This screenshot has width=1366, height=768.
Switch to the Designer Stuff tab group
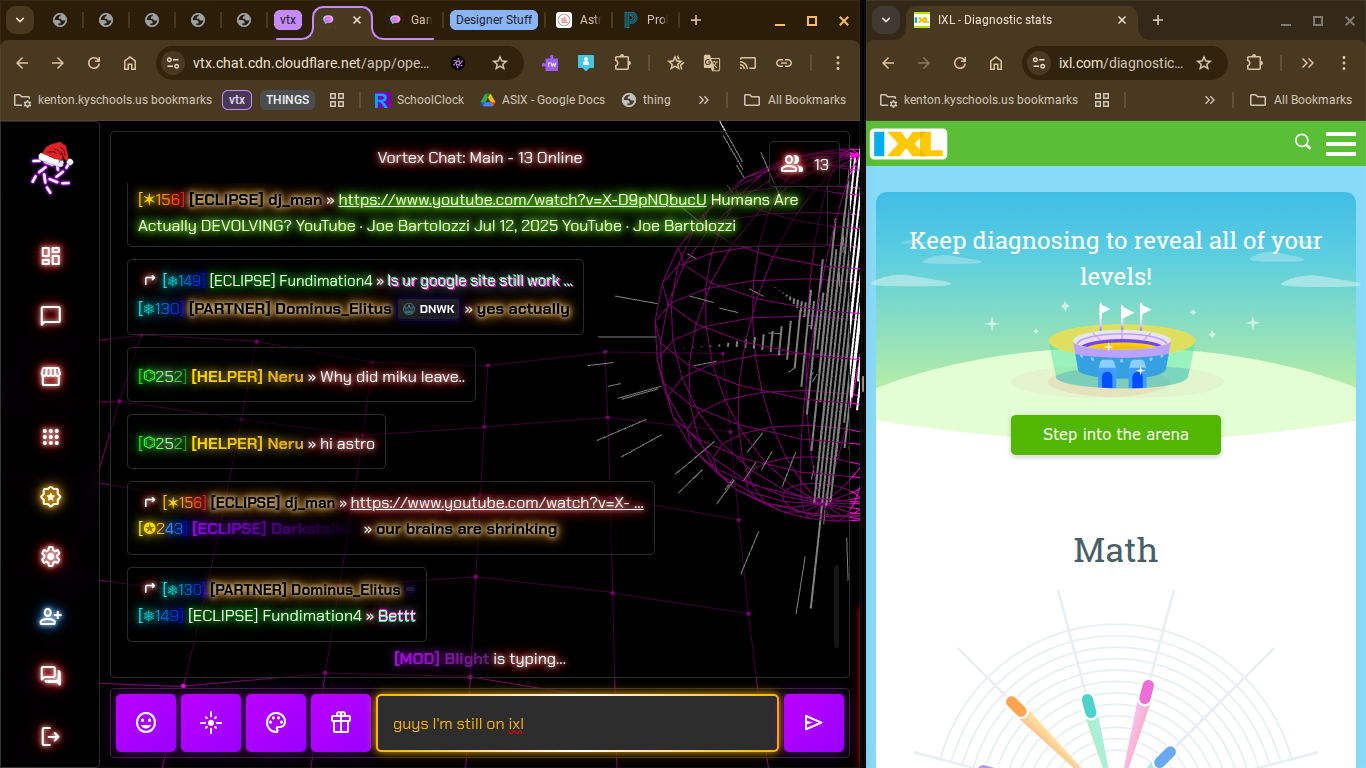tap(494, 20)
